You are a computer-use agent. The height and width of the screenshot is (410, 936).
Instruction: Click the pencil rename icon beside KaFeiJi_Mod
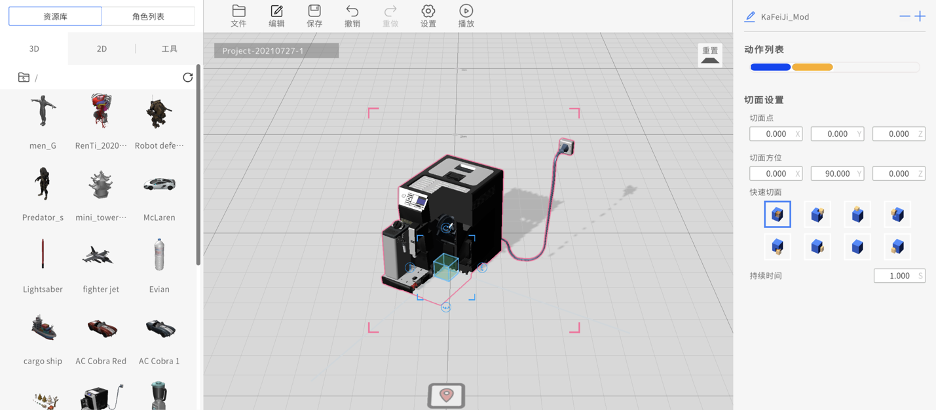pos(750,17)
